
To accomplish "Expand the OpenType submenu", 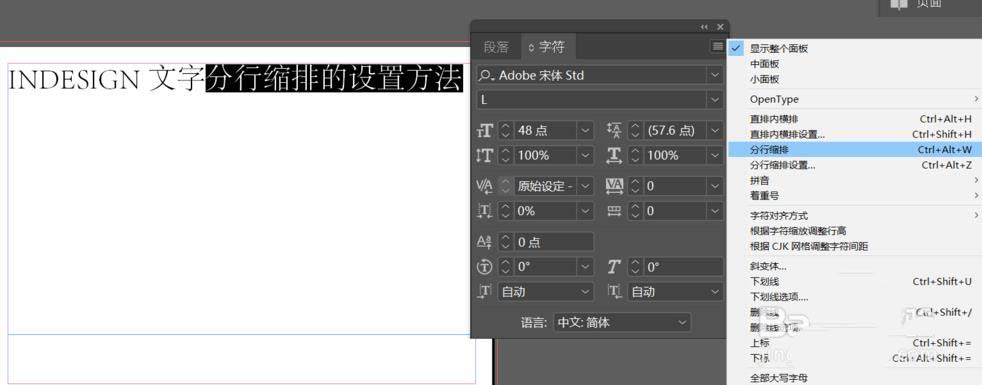I will [x=855, y=99].
